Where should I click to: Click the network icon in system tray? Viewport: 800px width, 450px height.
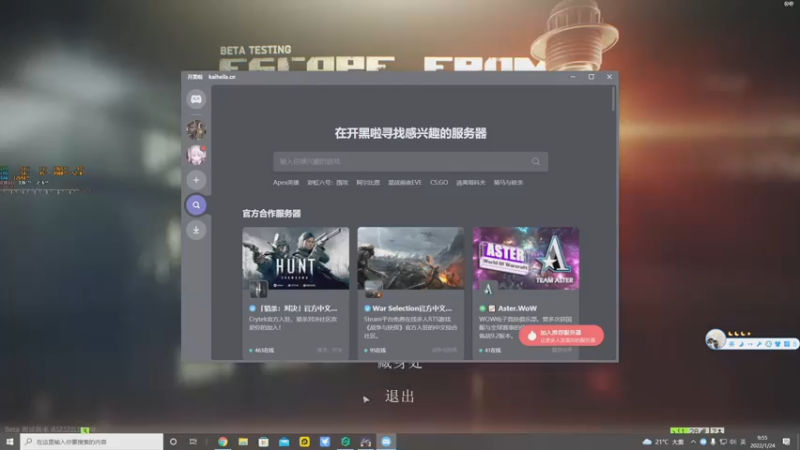point(723,442)
